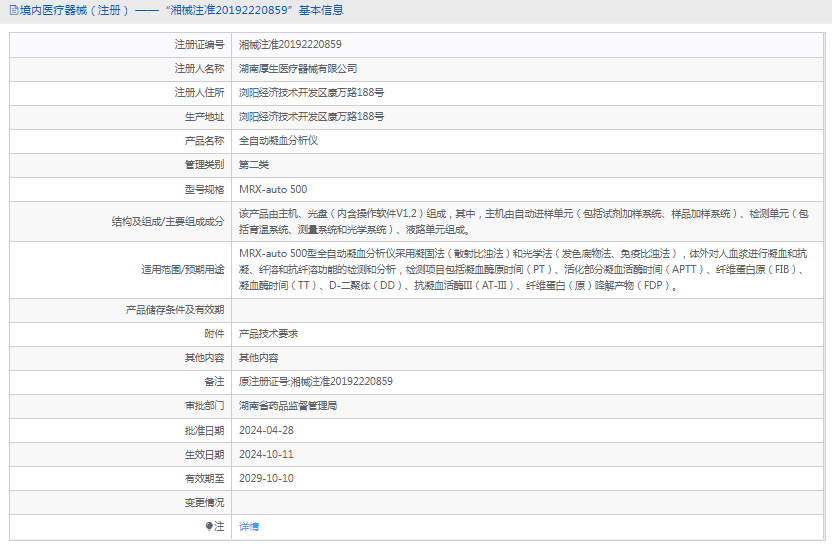This screenshot has width=832, height=548.
Task: Click the page title 境内医疗器械（注册）基本信息
Action: 181,10
